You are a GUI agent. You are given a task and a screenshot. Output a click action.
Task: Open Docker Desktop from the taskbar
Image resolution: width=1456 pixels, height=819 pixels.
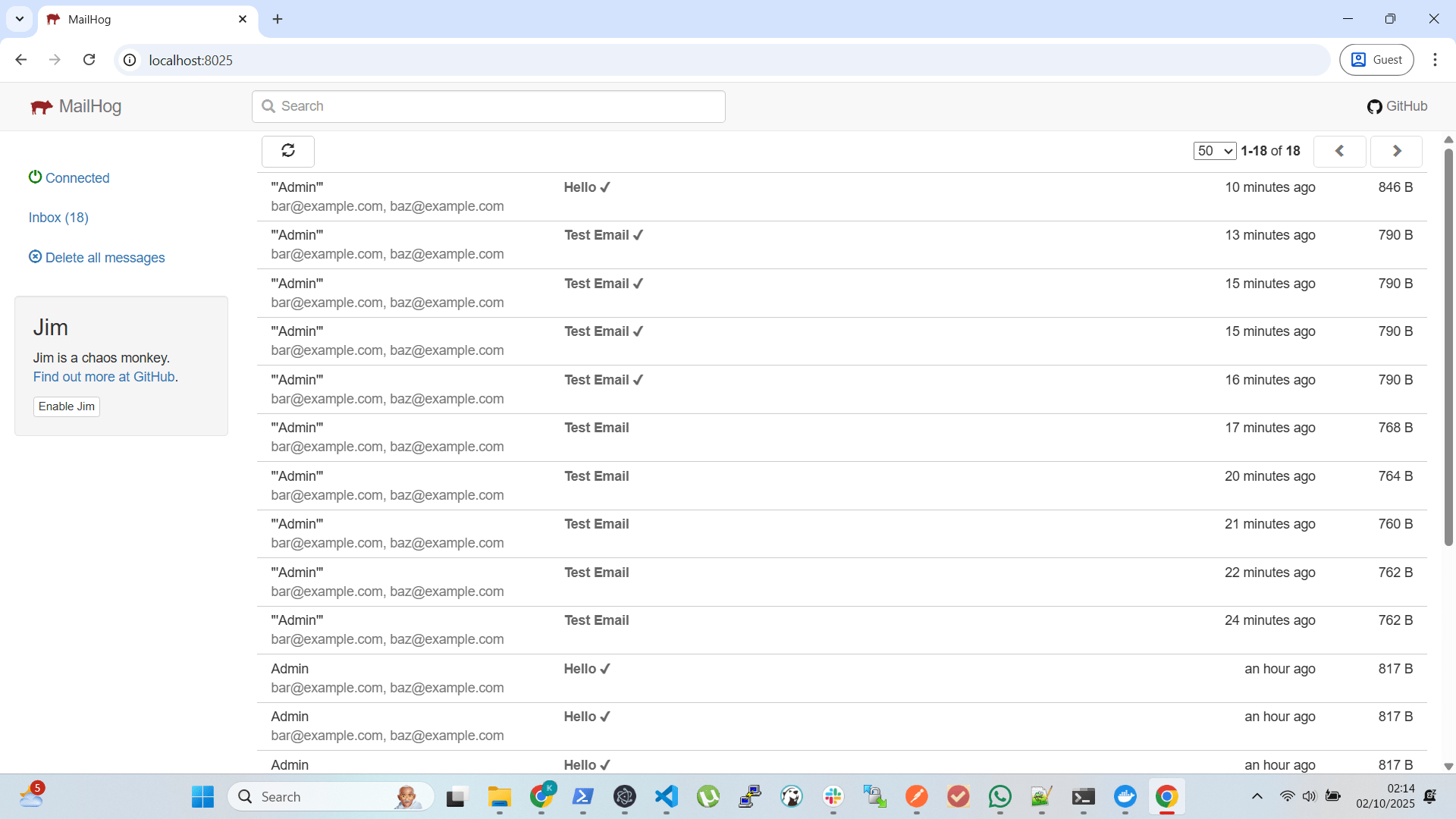[1125, 796]
